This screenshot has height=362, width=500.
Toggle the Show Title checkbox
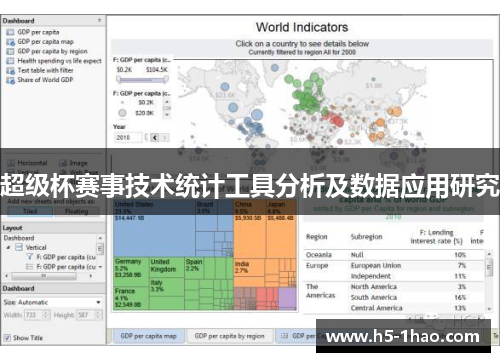pyautogui.click(x=7, y=338)
